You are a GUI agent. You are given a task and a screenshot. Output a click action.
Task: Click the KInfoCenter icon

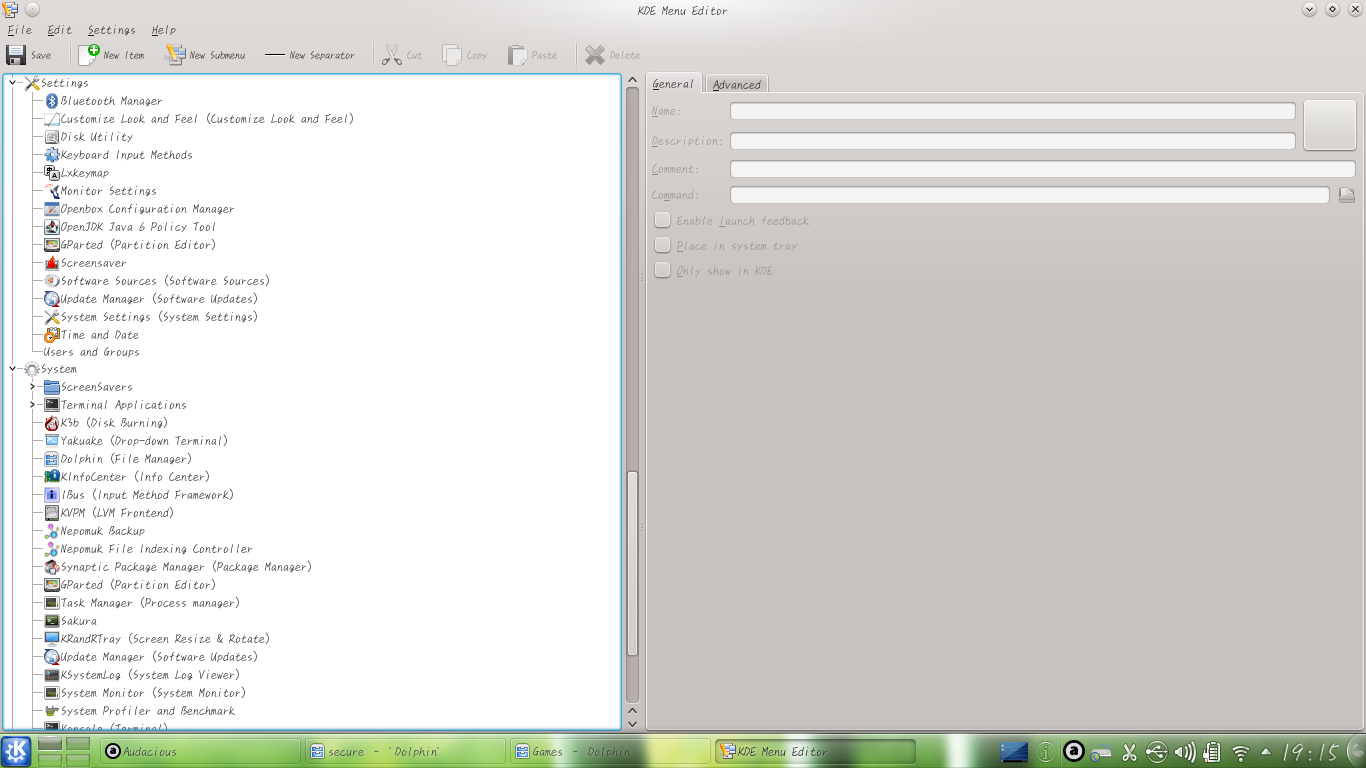pyautogui.click(x=52, y=477)
